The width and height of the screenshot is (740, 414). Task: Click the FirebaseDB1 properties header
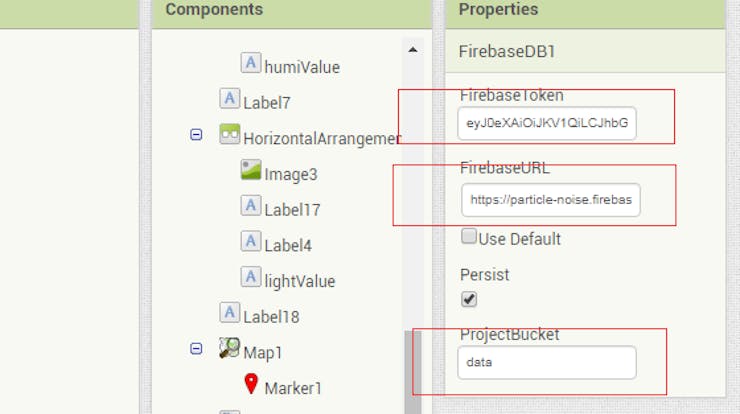pos(585,51)
